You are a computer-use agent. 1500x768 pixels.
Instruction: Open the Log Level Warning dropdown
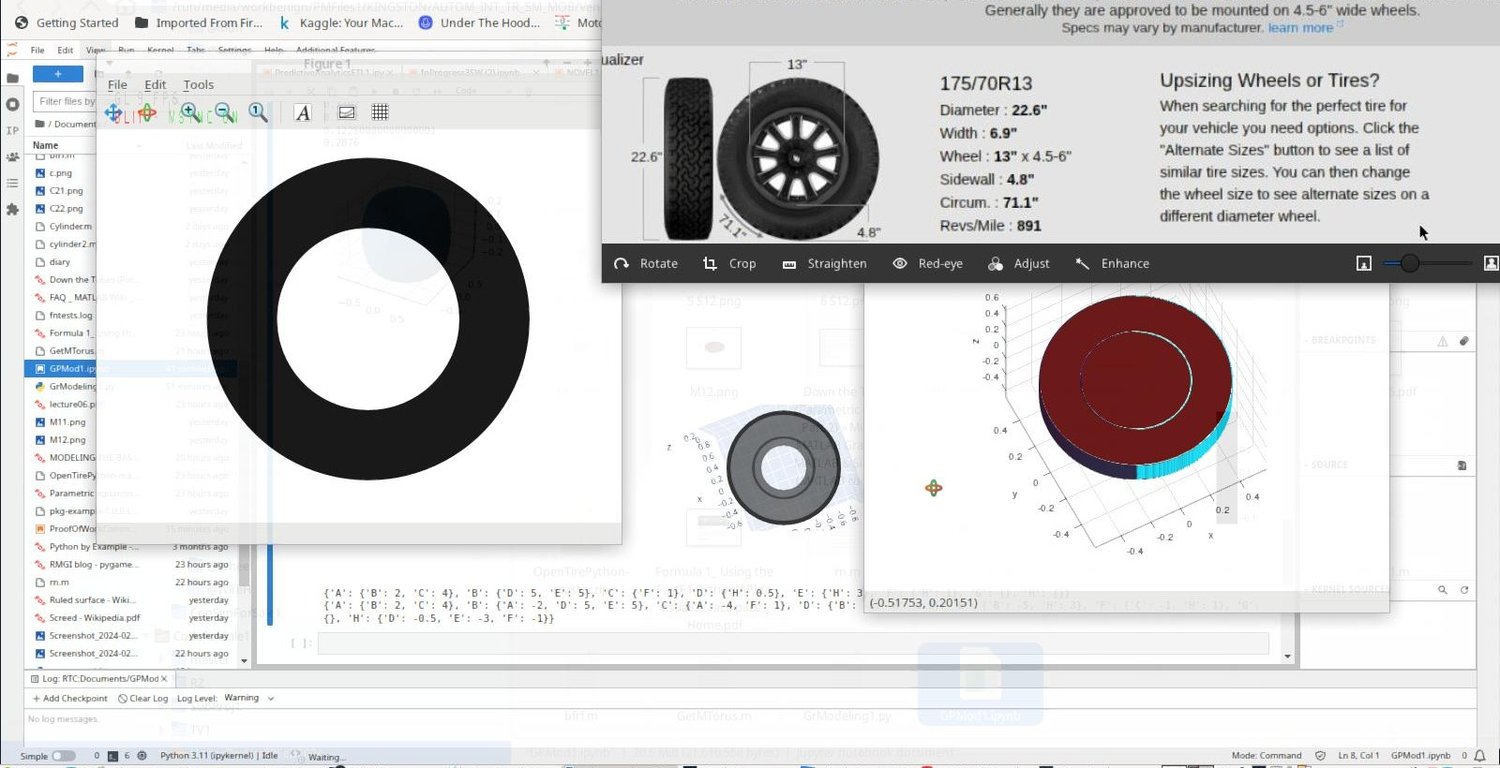tap(249, 698)
